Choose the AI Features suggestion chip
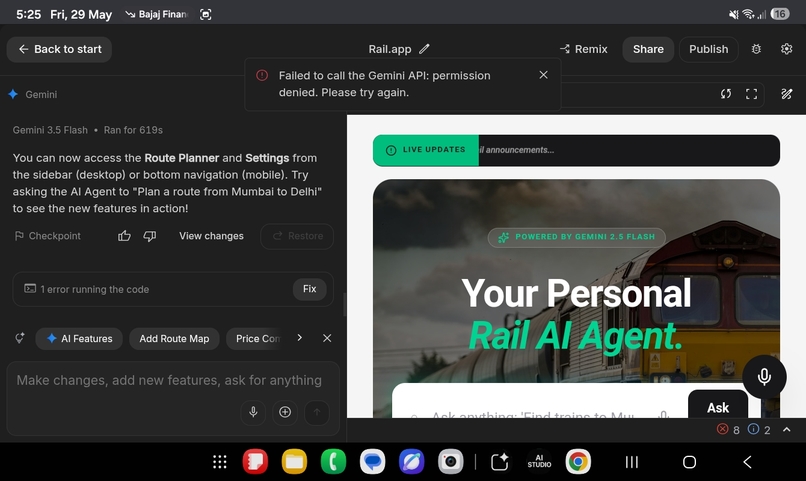Viewport: 806px width, 481px height. click(x=79, y=339)
